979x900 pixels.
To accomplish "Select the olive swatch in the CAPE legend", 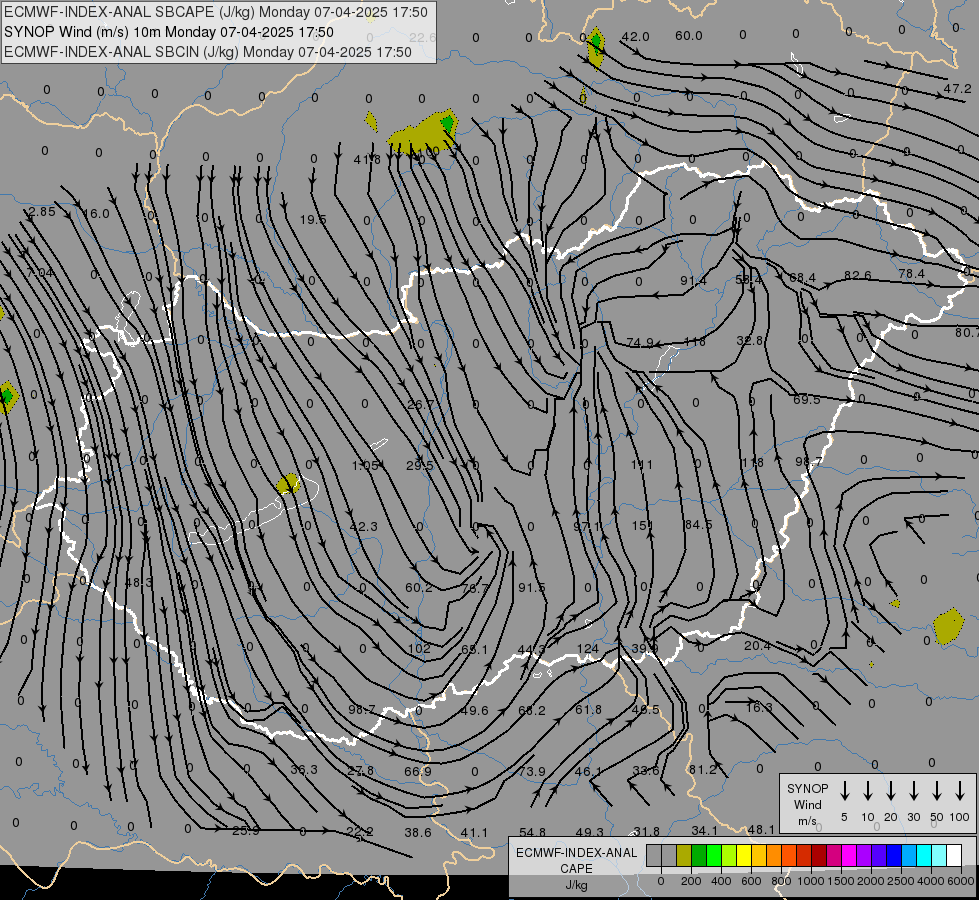I will click(x=684, y=856).
